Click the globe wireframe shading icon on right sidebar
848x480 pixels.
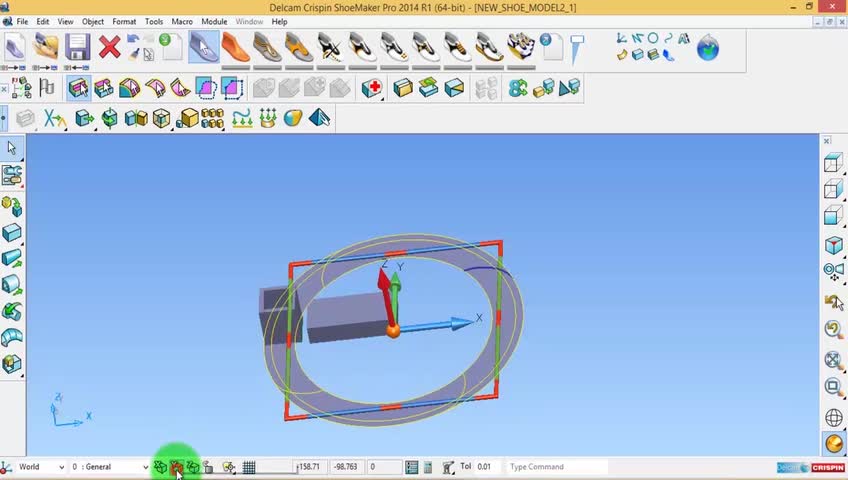click(833, 417)
